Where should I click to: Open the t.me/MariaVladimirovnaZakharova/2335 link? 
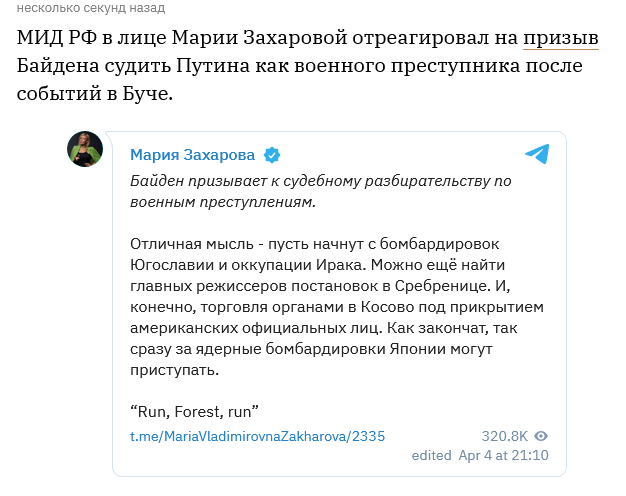(258, 436)
